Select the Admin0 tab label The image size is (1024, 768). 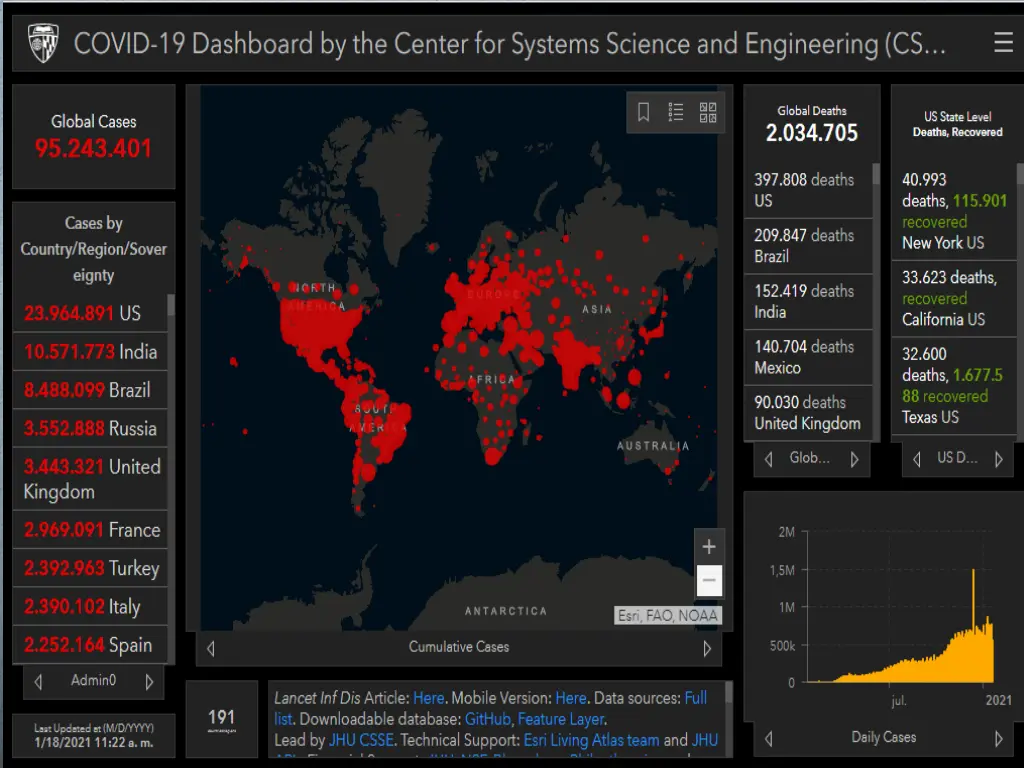click(93, 680)
